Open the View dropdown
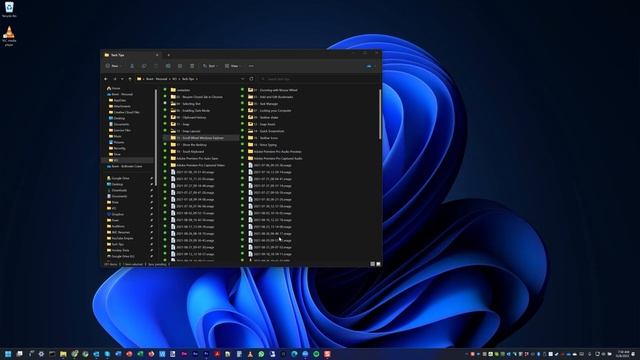The width and height of the screenshot is (640, 360). (233, 66)
